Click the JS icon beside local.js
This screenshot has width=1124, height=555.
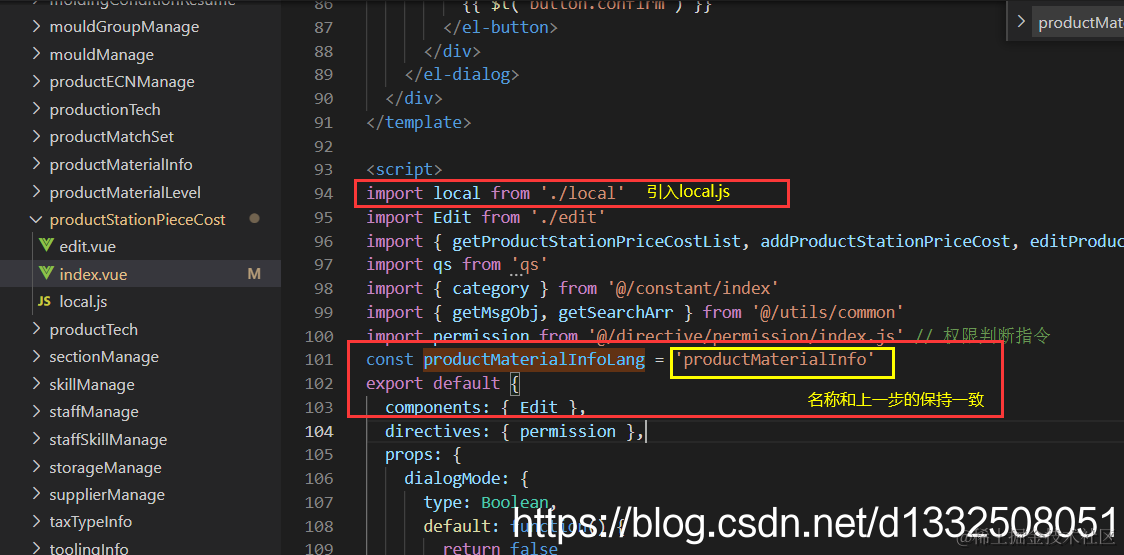[x=44, y=302]
